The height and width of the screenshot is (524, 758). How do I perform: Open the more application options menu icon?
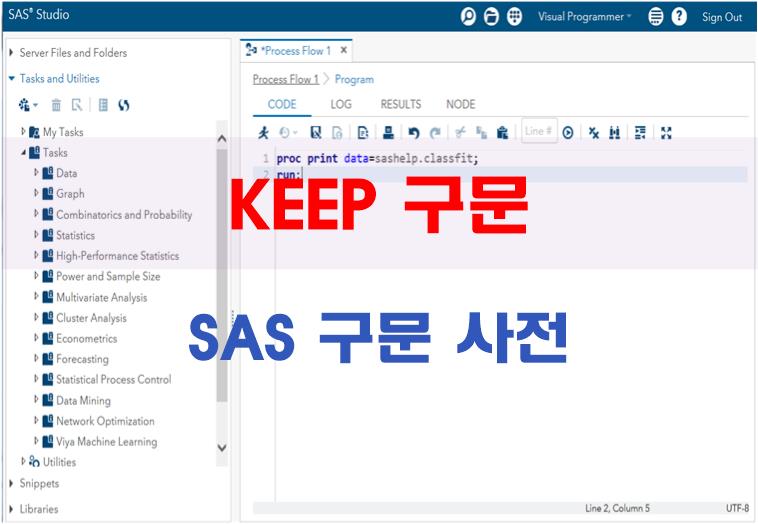656,17
